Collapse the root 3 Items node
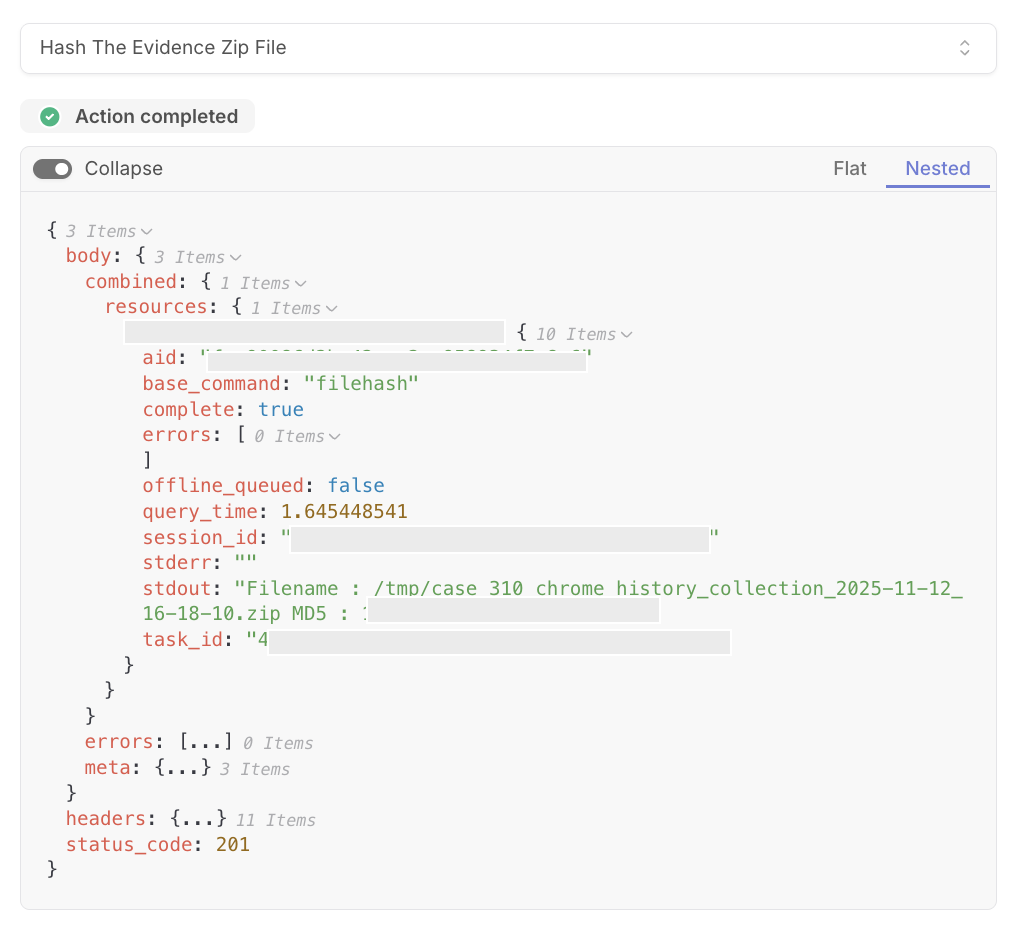Screen dimensions: 1016x938 click(x=146, y=231)
